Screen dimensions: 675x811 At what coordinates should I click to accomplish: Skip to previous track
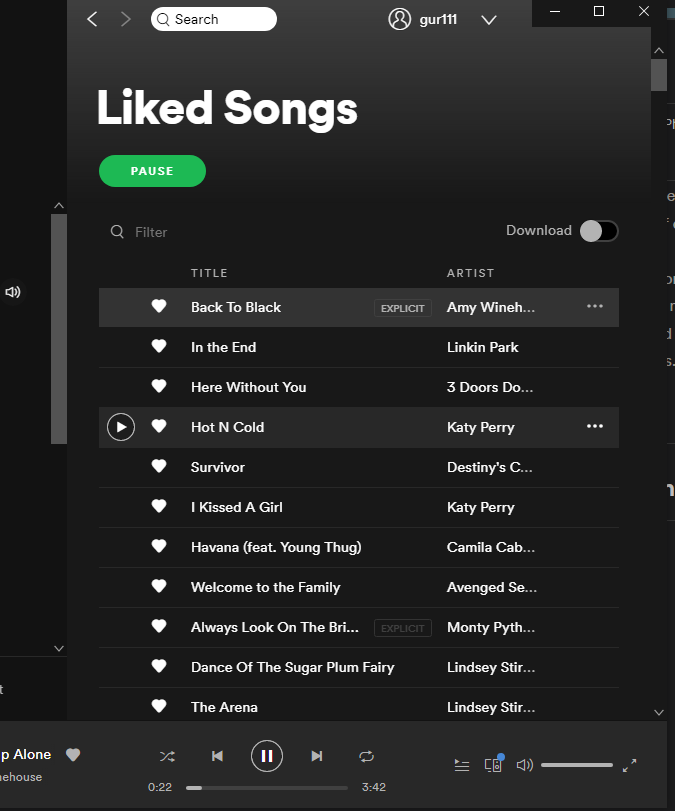[217, 756]
